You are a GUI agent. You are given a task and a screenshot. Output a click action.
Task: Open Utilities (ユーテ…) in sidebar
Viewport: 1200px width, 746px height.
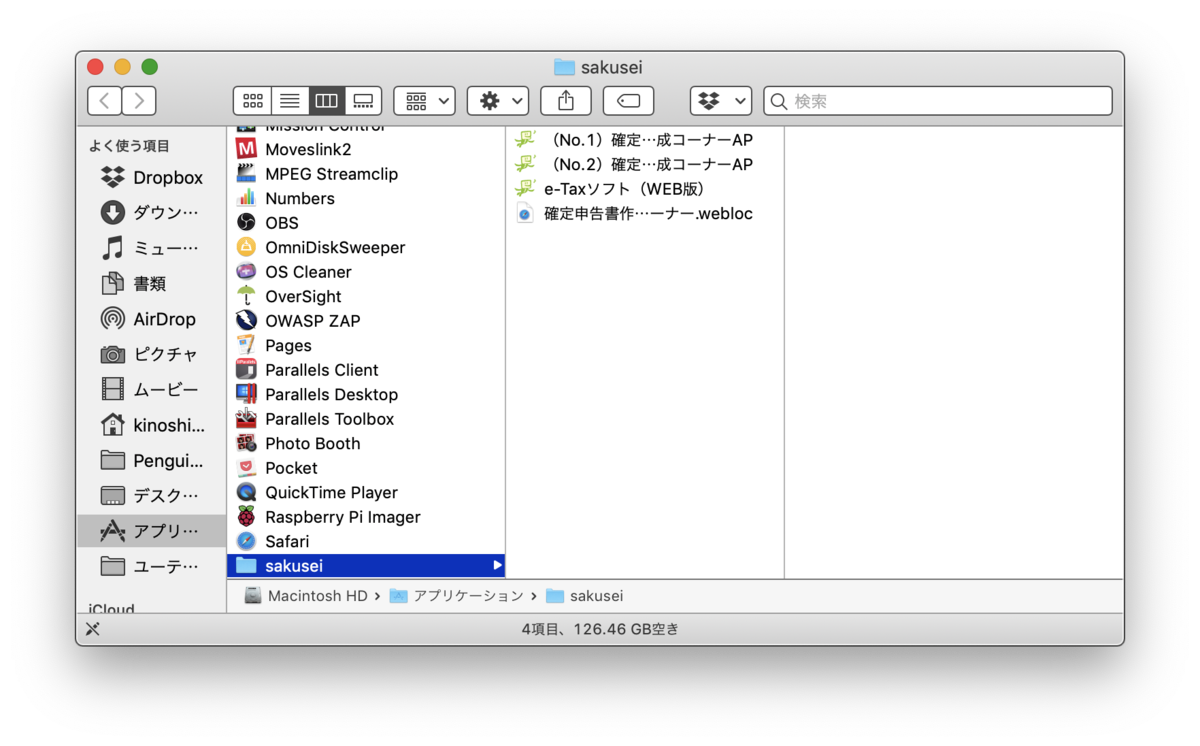click(150, 566)
